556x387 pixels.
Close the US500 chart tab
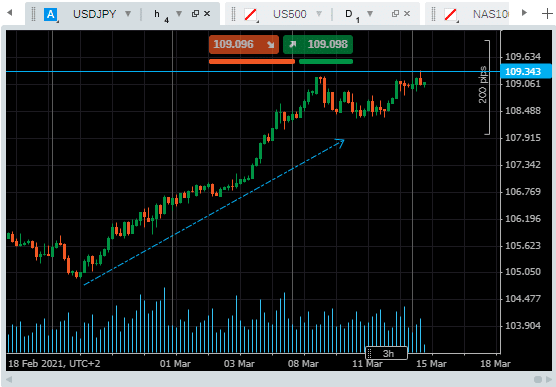pyautogui.click(x=407, y=14)
